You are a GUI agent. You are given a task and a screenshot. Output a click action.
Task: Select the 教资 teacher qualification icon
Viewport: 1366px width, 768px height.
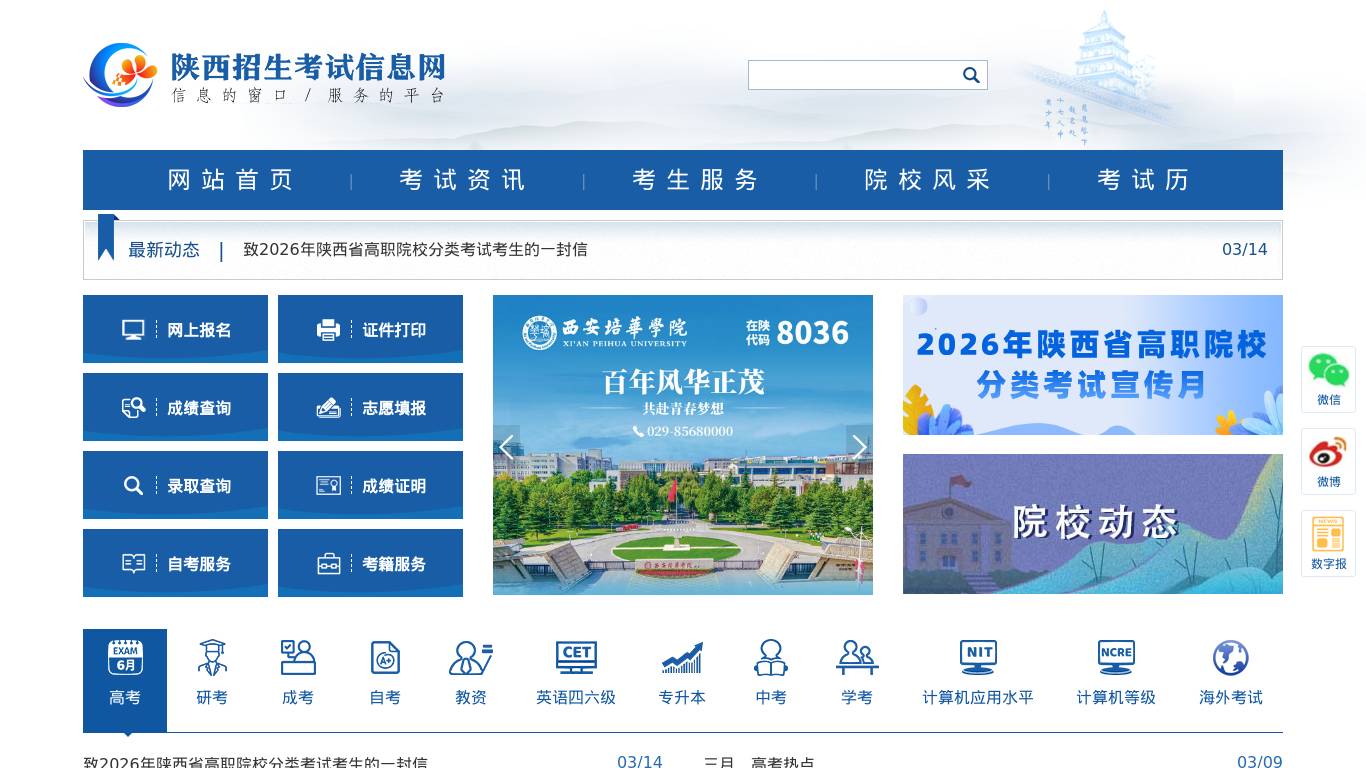coord(471,670)
